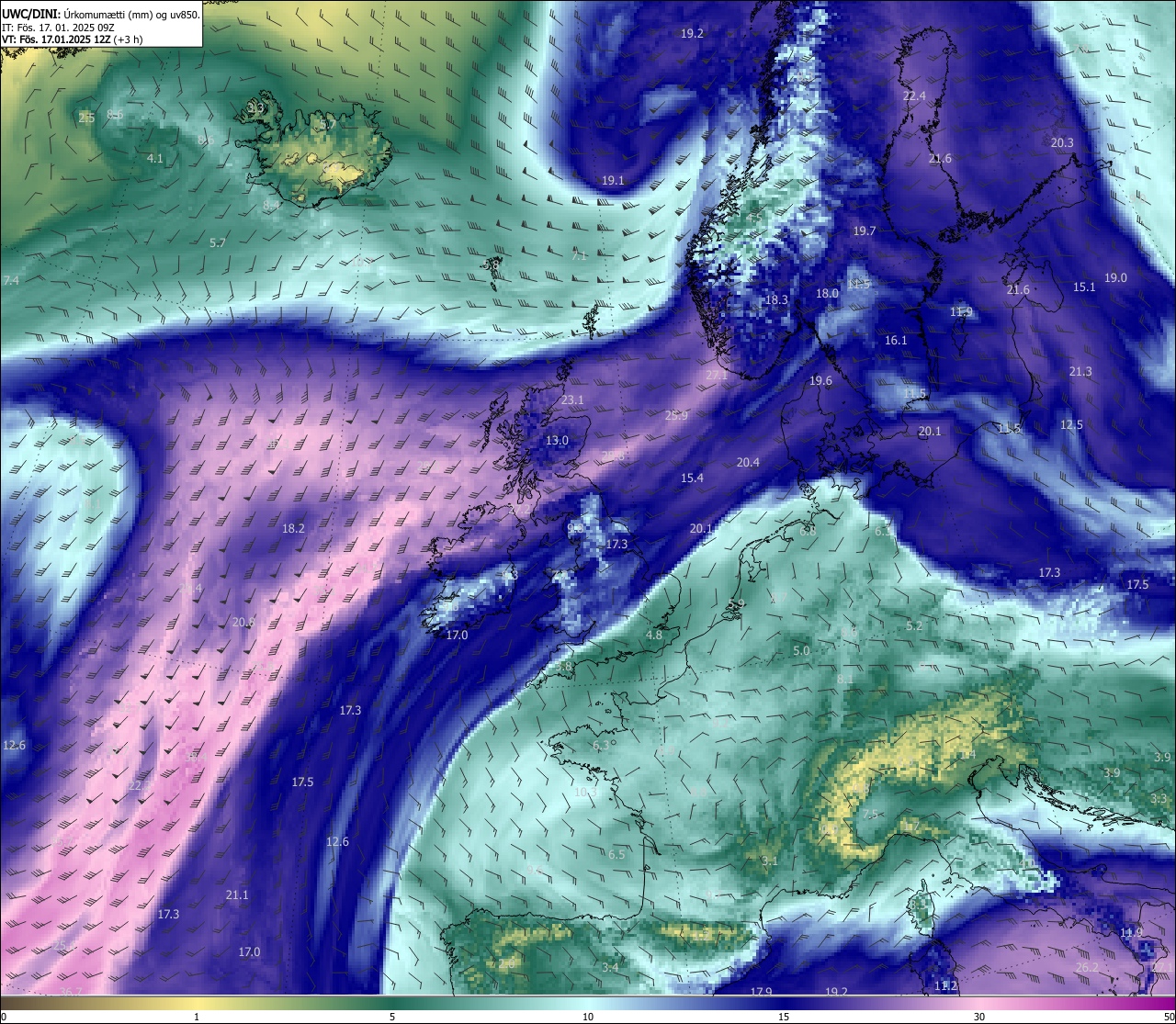Click the map value '12.5'
This screenshot has height=1024, width=1176.
[1071, 424]
